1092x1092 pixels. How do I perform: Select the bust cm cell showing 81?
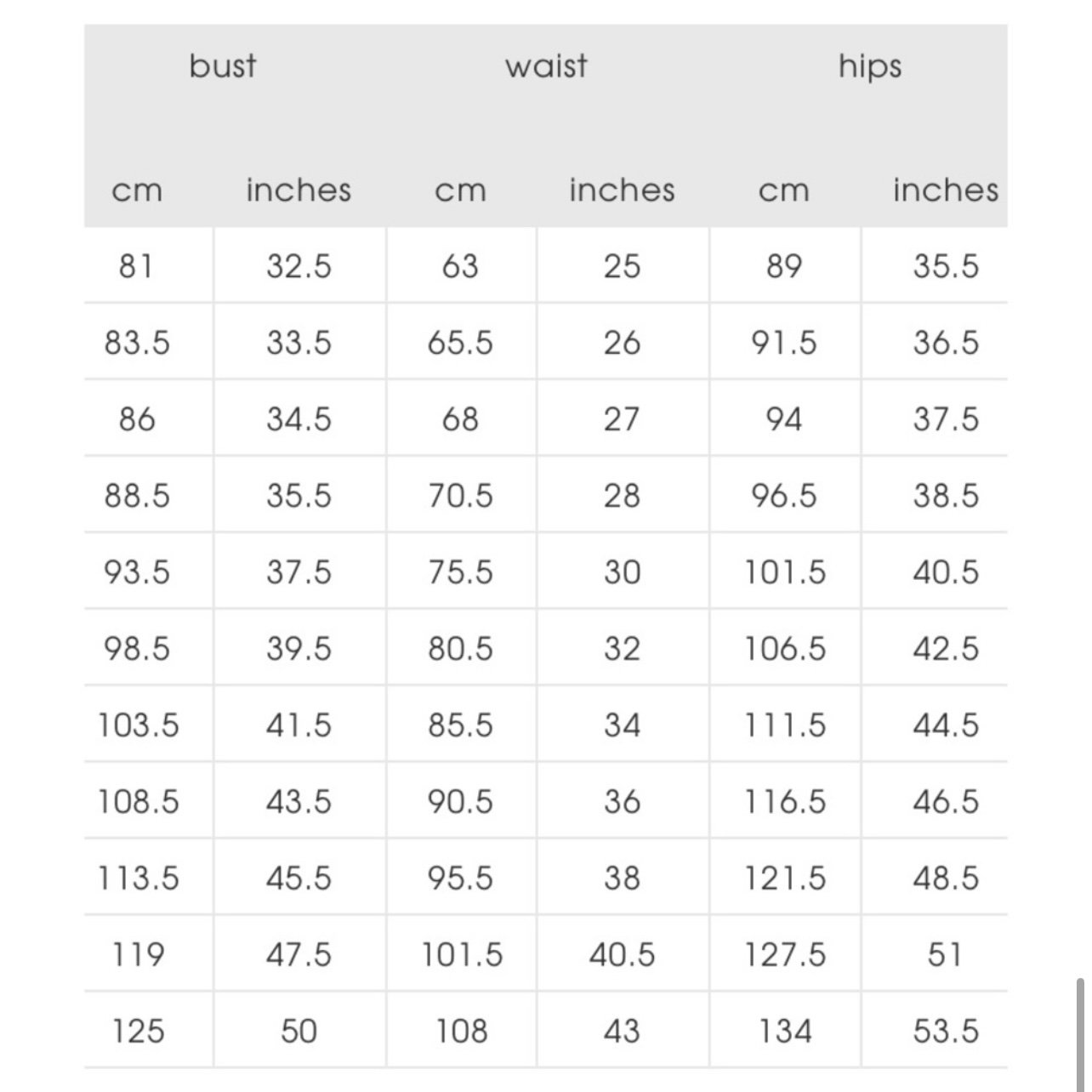136,266
